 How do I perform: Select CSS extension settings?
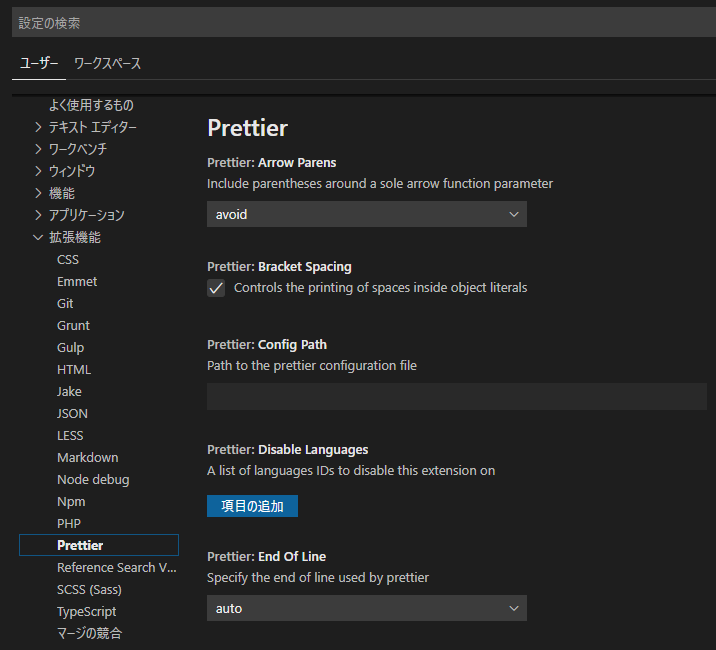point(68,259)
